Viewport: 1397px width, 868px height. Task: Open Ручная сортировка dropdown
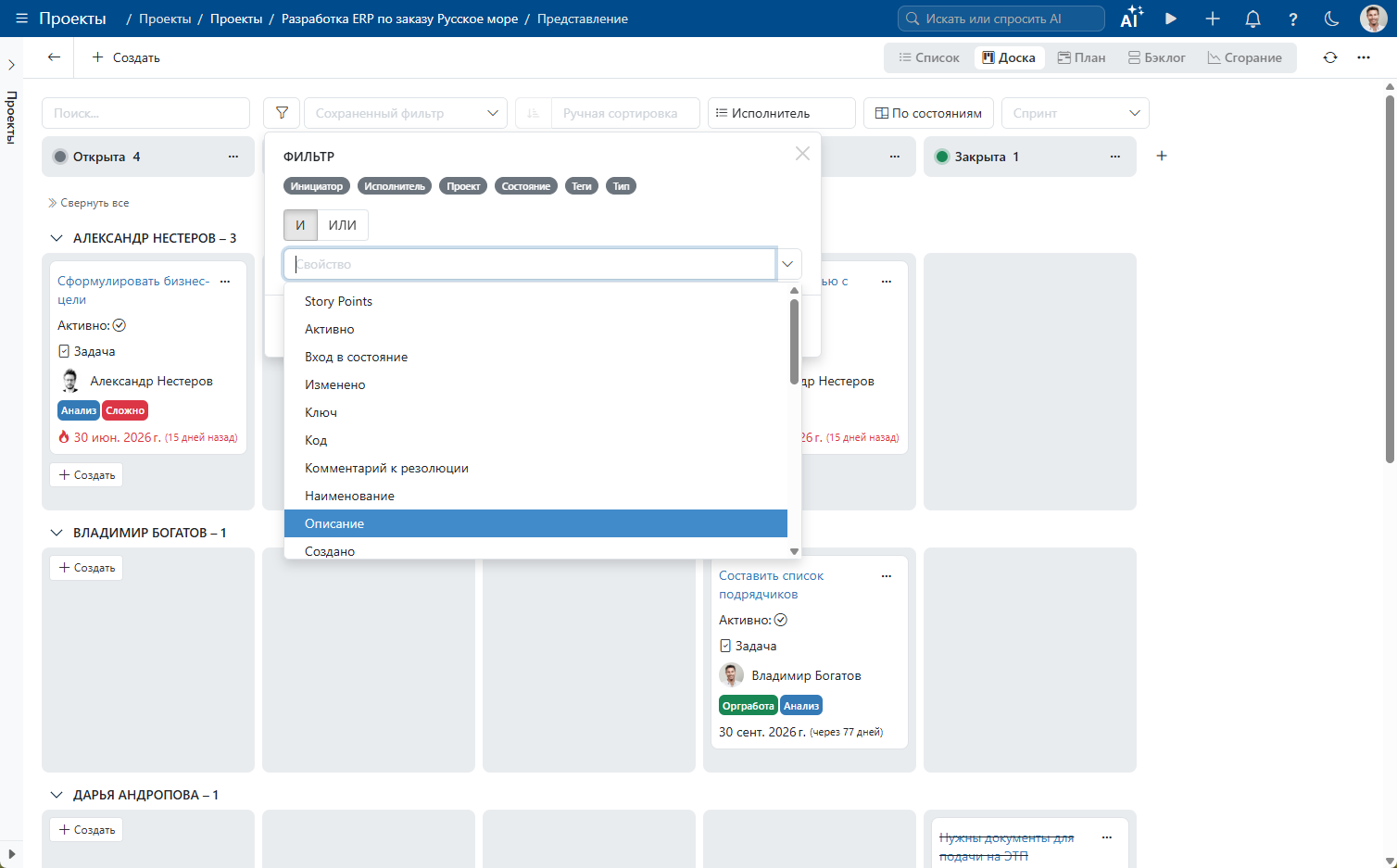(x=625, y=113)
